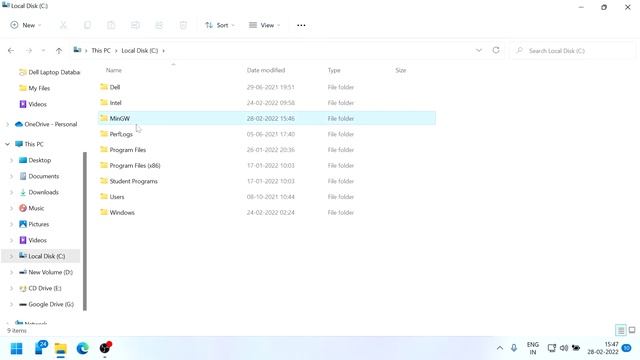Select the Program Files folder
This screenshot has height=360, width=640.
click(x=267, y=150)
